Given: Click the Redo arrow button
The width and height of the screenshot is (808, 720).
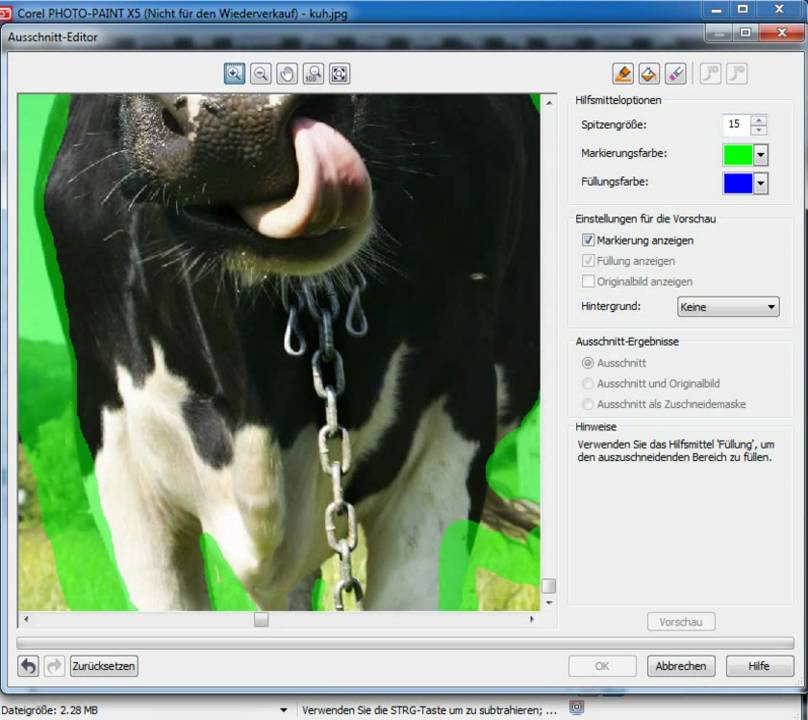Looking at the screenshot, I should click(54, 666).
